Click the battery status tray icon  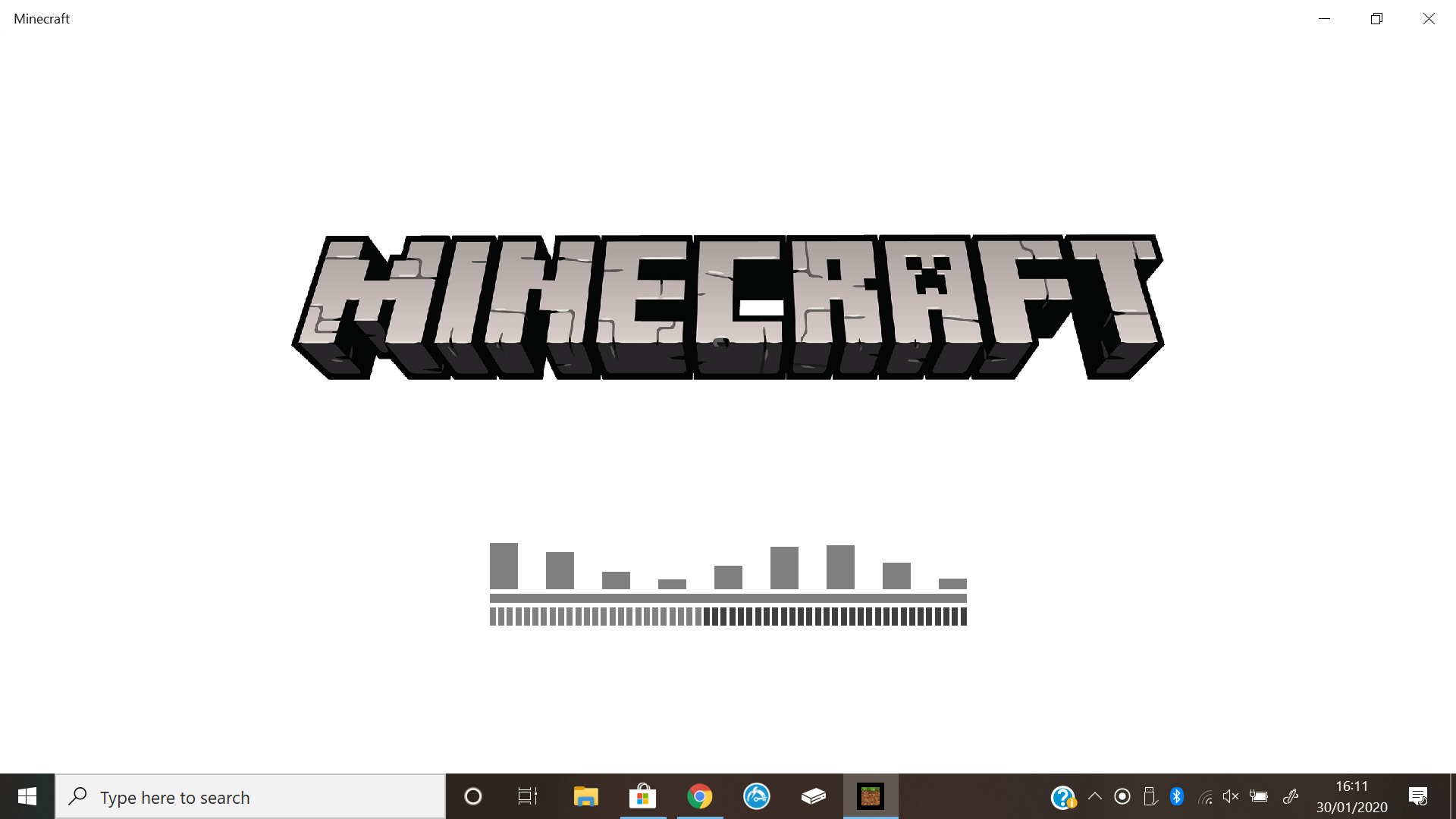coord(1259,796)
